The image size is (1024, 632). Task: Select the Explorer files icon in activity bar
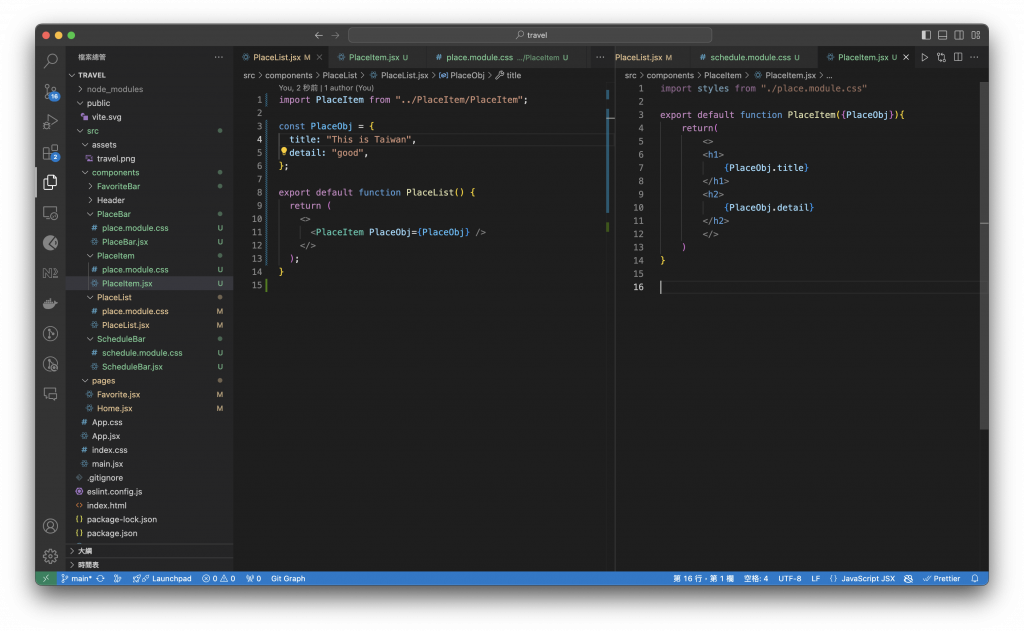click(x=50, y=182)
